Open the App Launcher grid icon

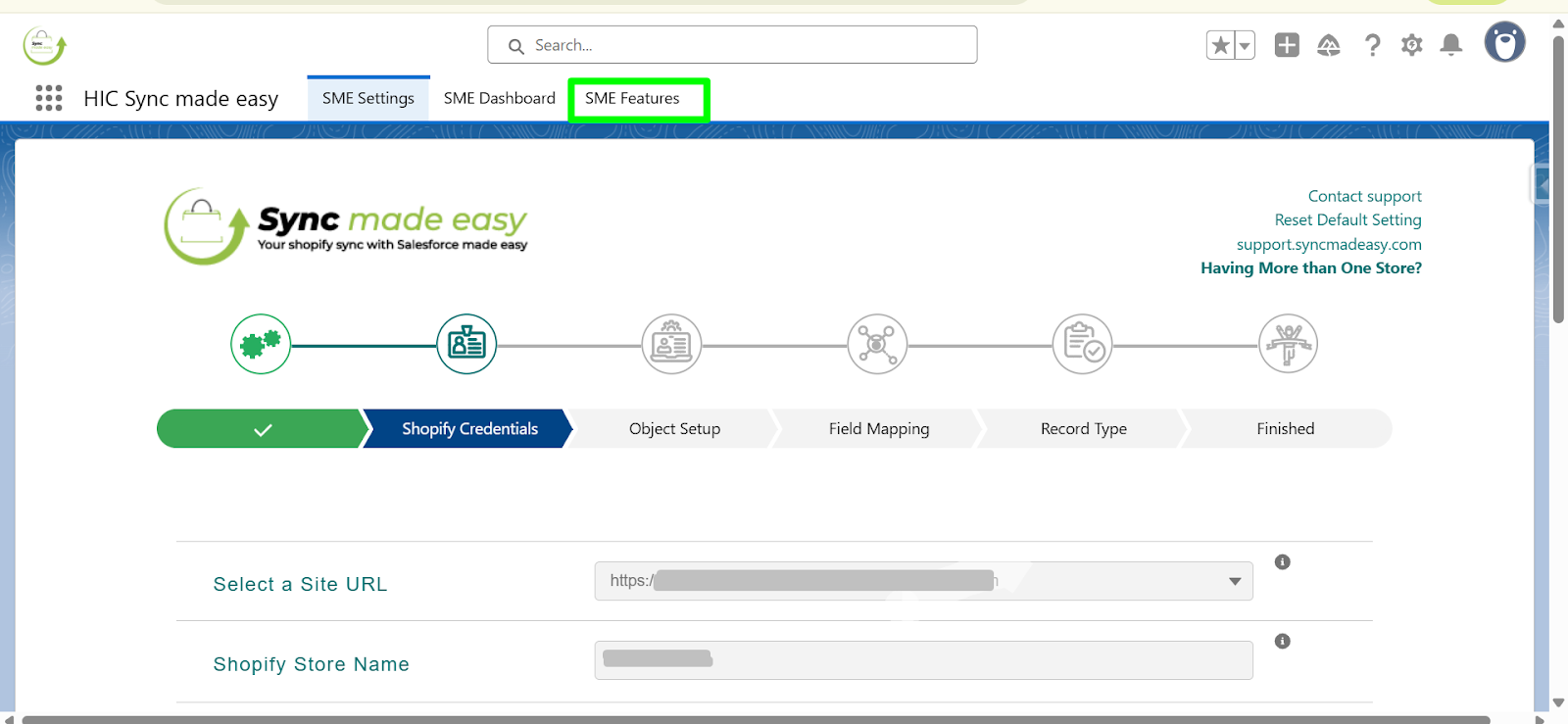49,98
